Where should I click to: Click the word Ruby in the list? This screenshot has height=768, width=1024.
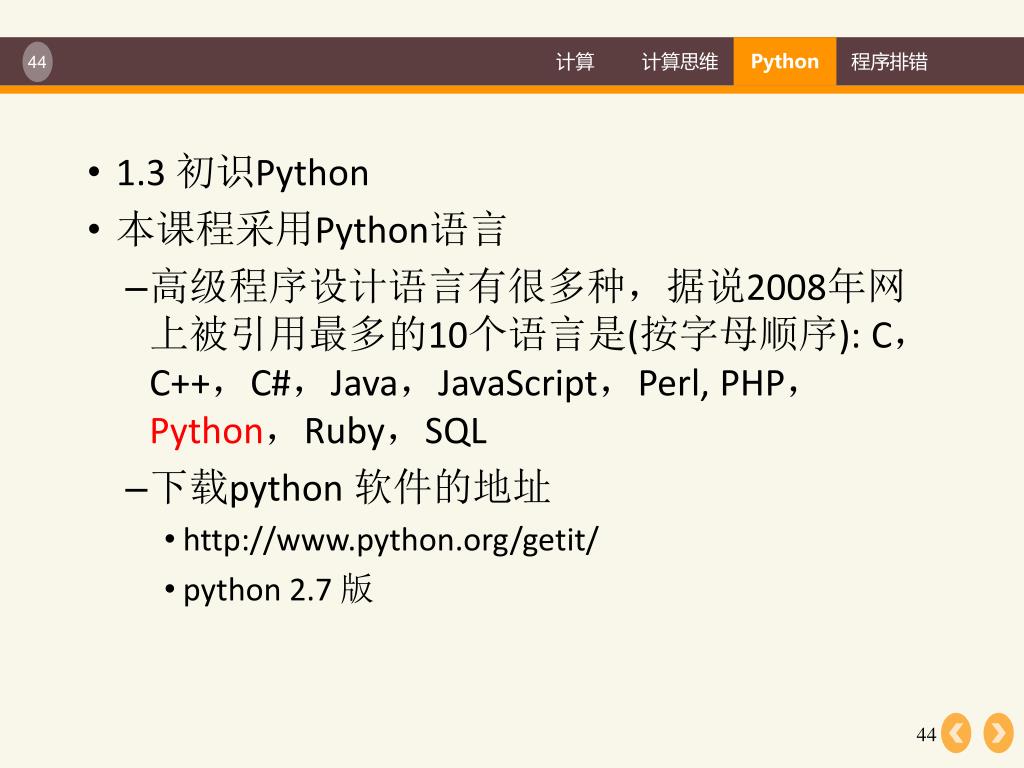(x=345, y=432)
